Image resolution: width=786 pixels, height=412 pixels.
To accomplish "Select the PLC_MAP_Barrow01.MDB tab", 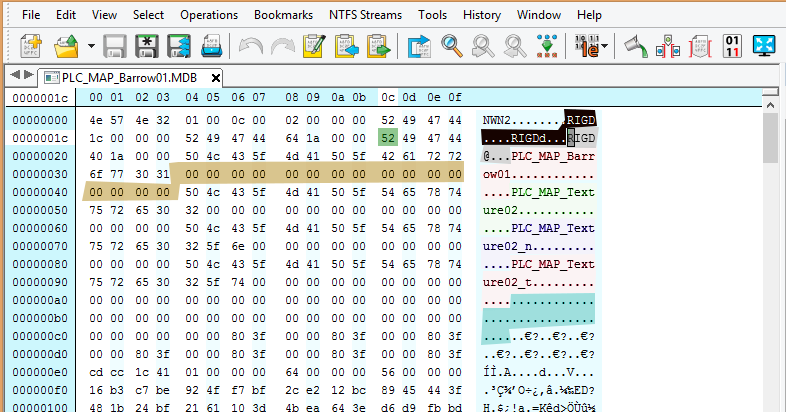I will pos(126,77).
